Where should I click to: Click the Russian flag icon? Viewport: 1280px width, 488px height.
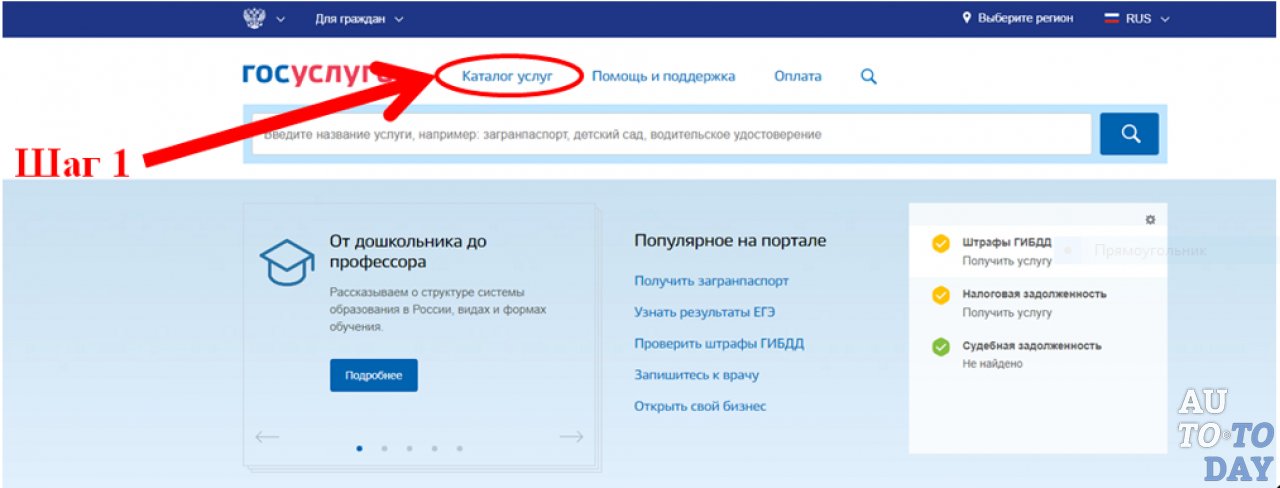point(1111,18)
